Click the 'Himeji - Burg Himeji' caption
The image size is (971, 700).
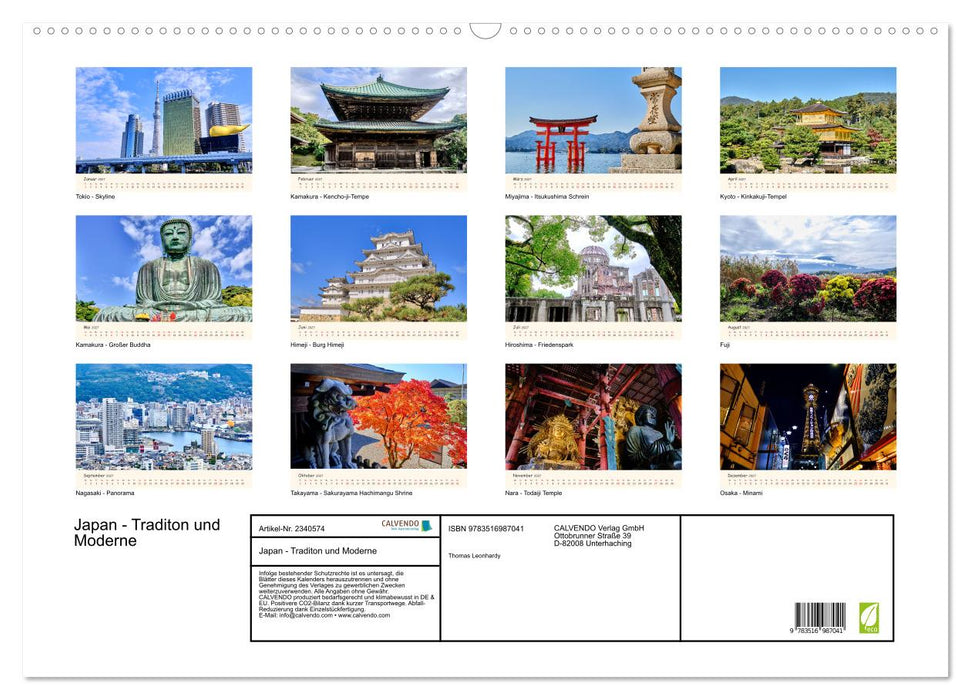coord(317,344)
